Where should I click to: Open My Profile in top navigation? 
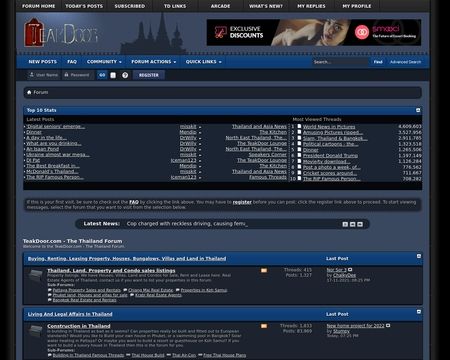click(x=357, y=6)
